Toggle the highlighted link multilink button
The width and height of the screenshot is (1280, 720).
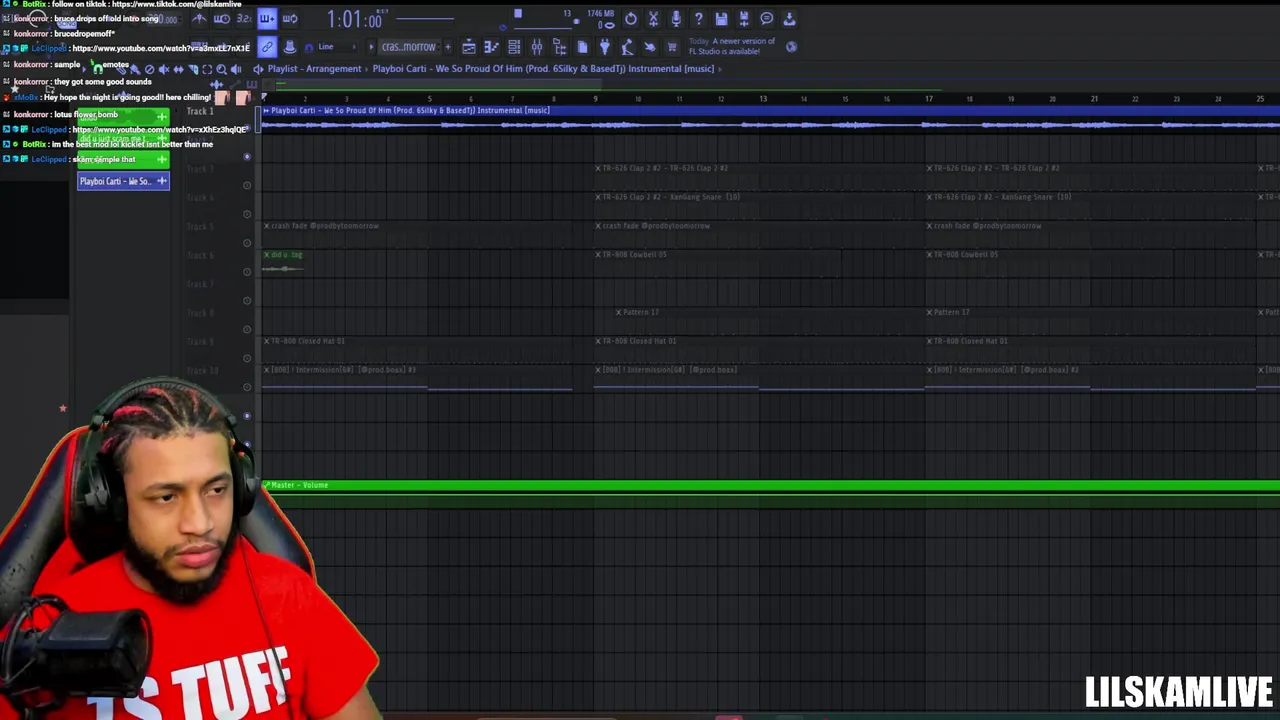tap(267, 47)
